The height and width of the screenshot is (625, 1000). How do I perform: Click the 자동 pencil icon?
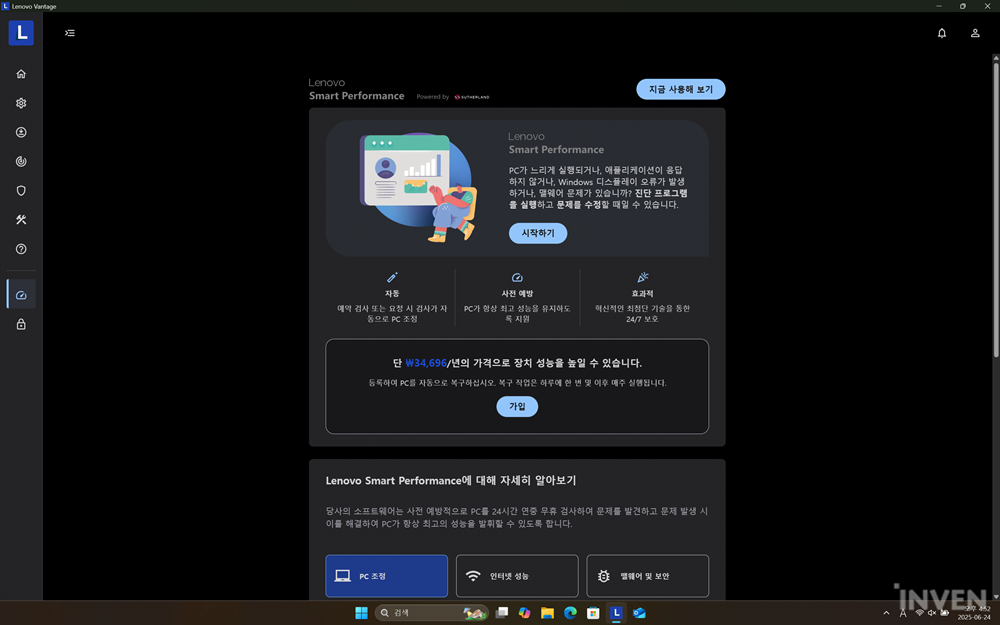(x=392, y=277)
